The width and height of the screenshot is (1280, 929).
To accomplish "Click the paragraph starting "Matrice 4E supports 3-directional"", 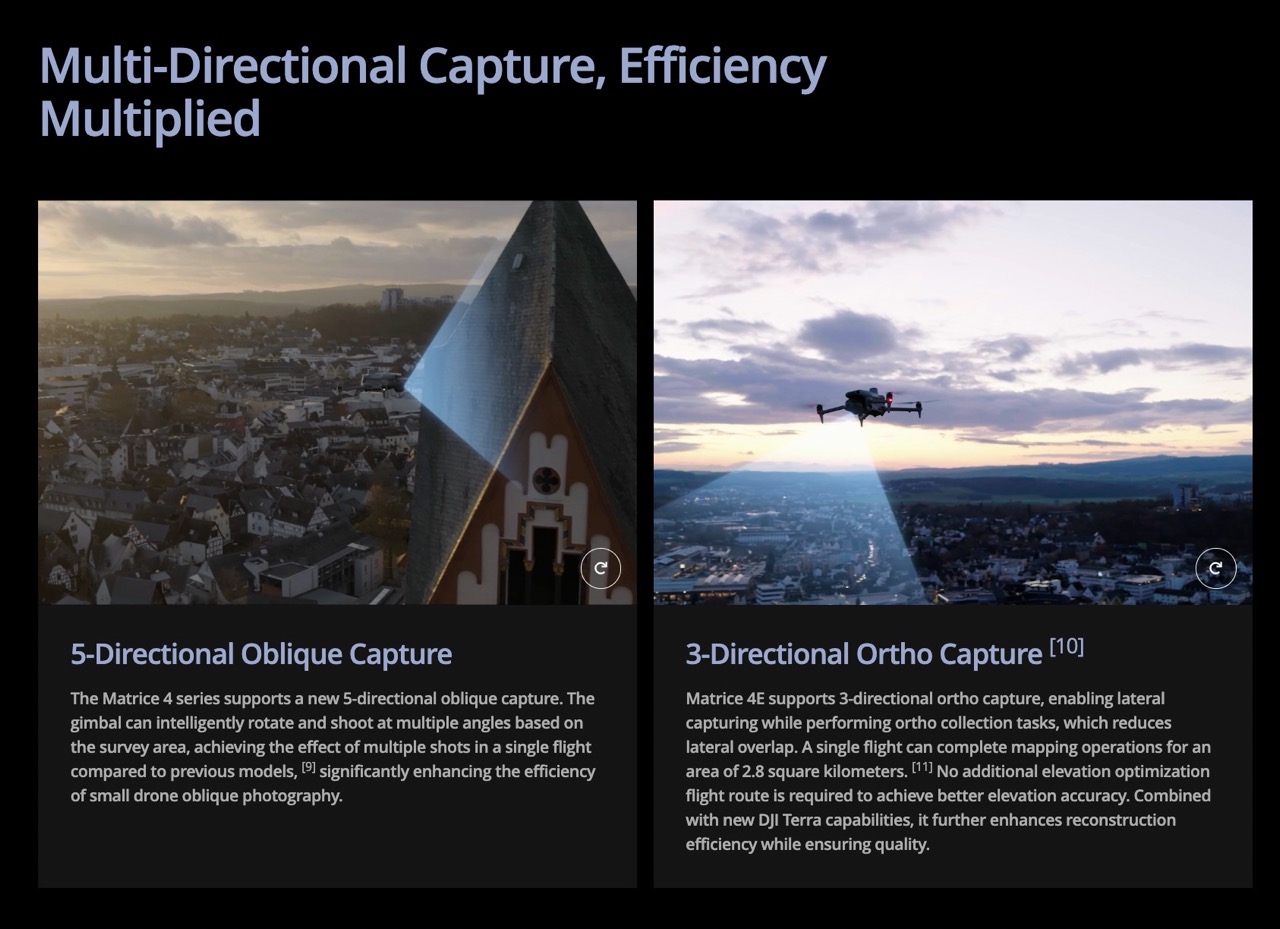I will (x=948, y=771).
